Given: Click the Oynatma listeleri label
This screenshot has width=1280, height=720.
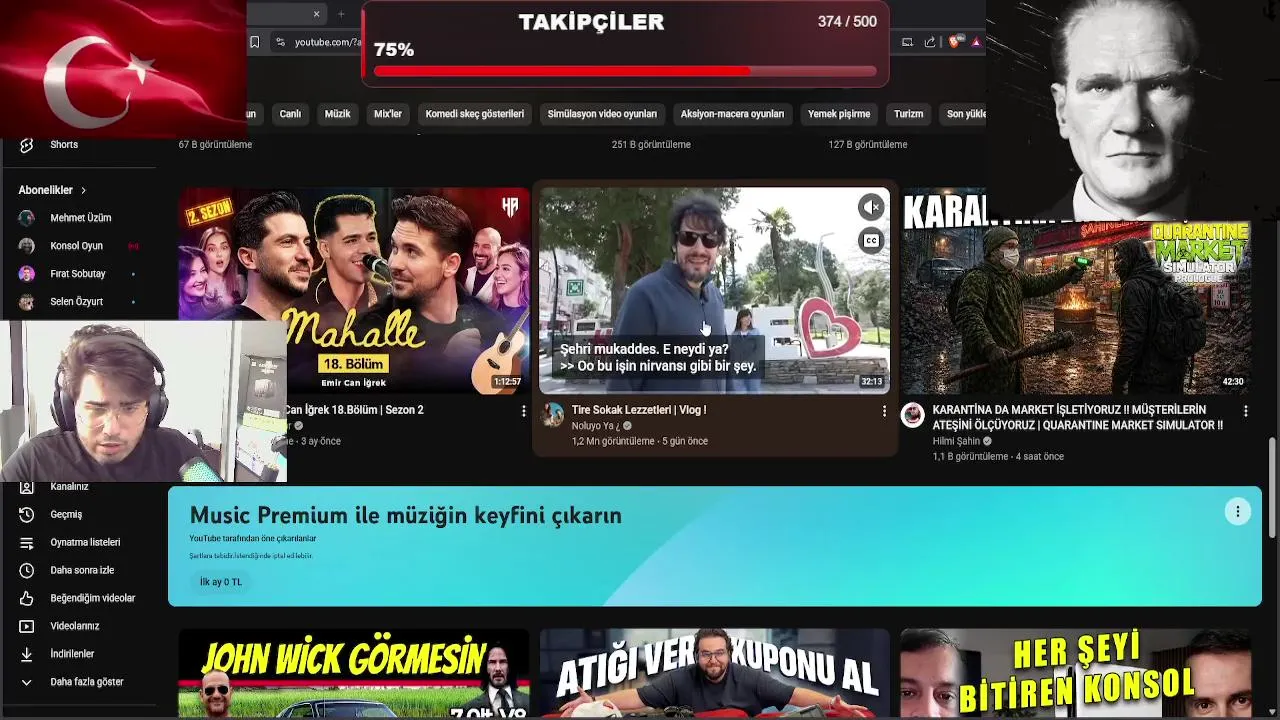Looking at the screenshot, I should [85, 542].
